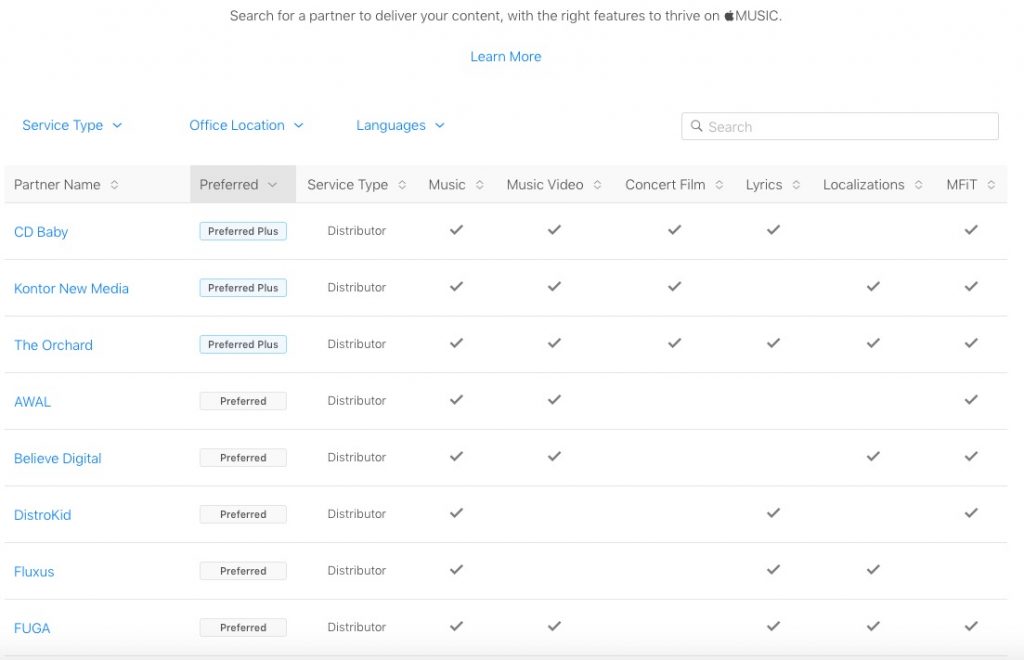
Task: Open the Believe Digital partner link
Action: coord(57,458)
